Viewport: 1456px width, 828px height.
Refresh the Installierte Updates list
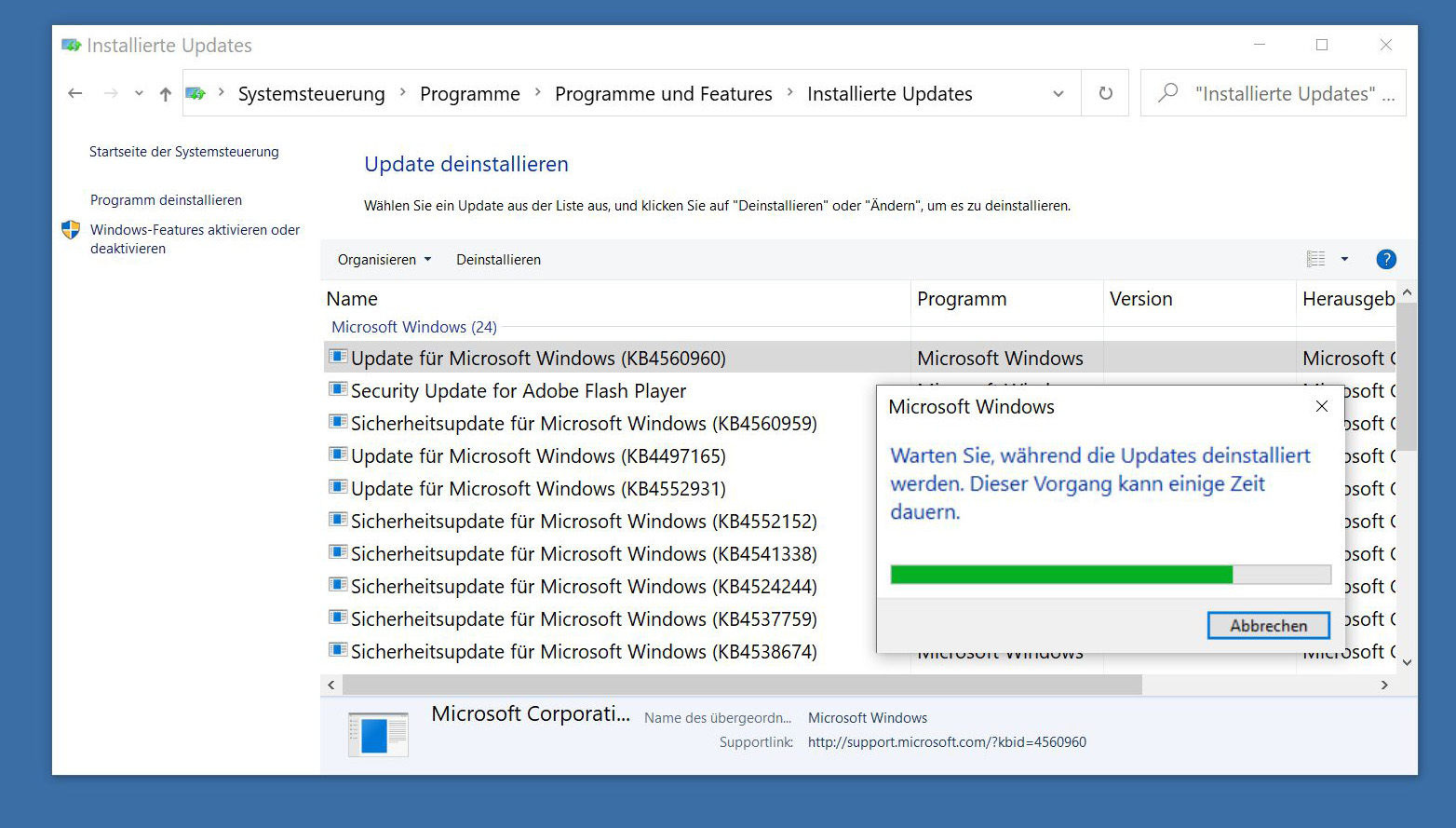[1105, 93]
